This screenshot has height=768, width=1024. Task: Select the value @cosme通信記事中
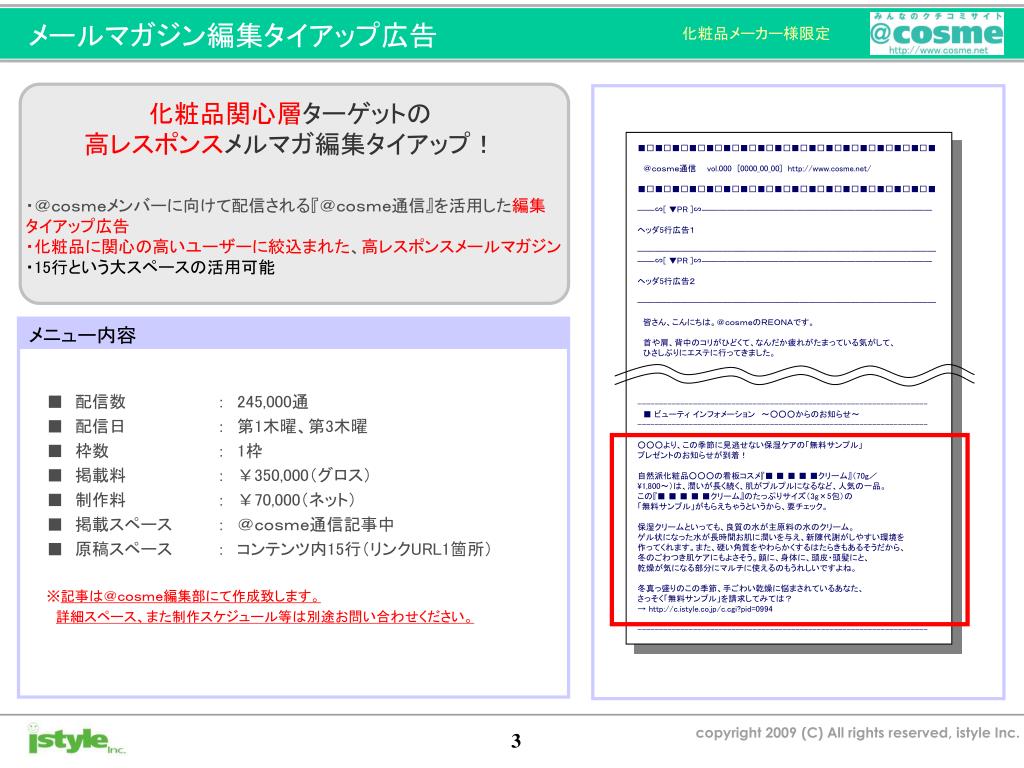[x=315, y=524]
